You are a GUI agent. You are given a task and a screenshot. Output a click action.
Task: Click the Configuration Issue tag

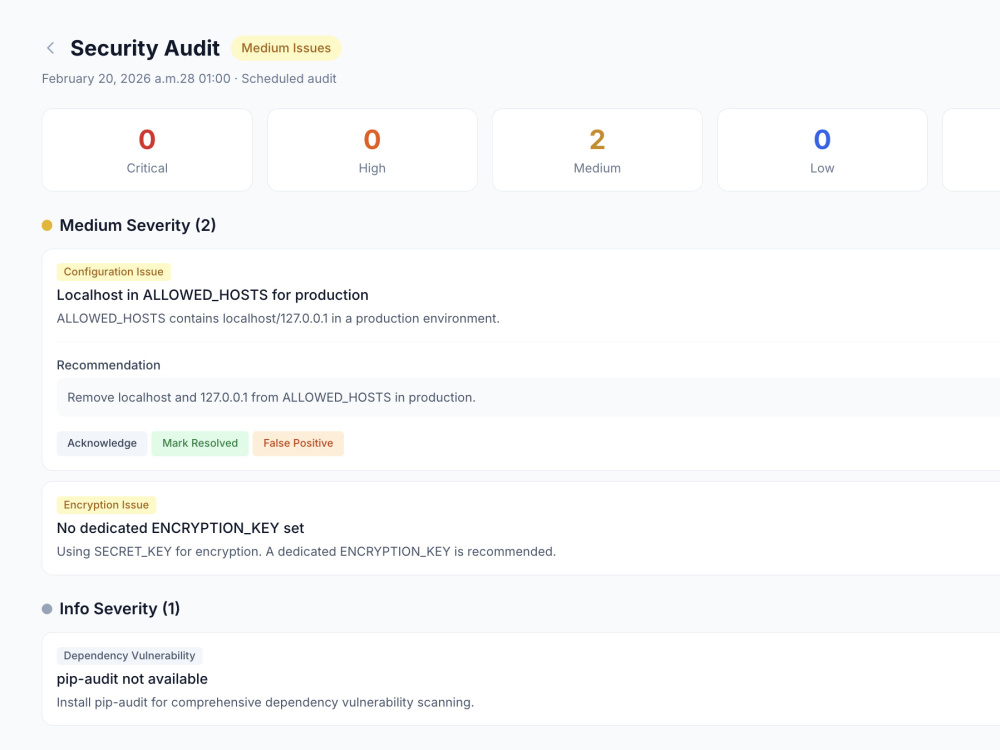114,272
